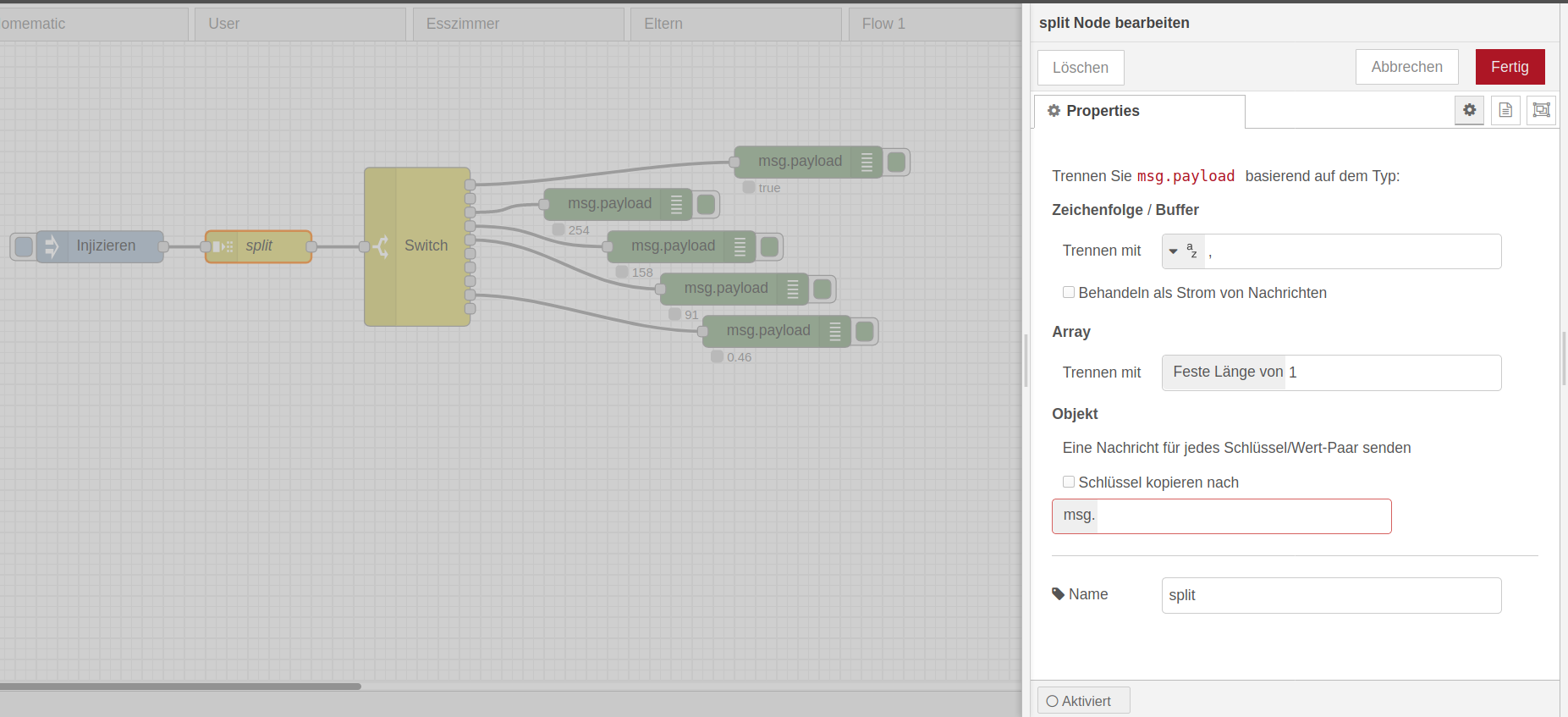Viewport: 1568px width, 717px height.
Task: Click the Name tag icon
Action: pos(1058,594)
